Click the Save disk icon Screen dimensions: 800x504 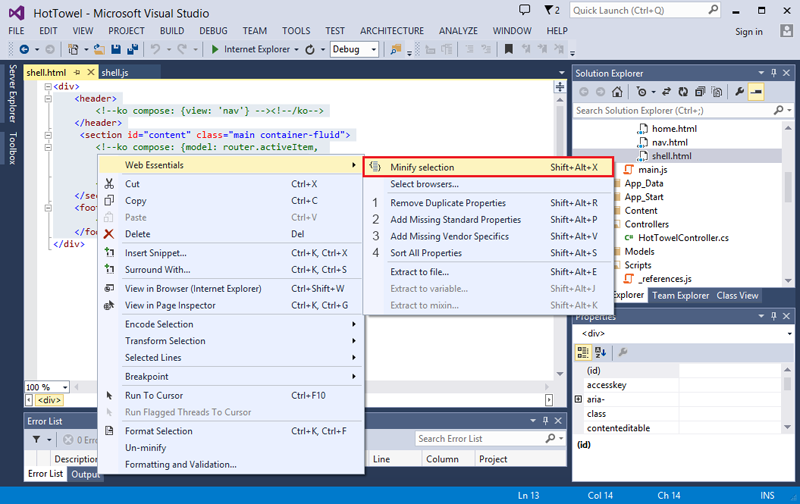tap(116, 49)
